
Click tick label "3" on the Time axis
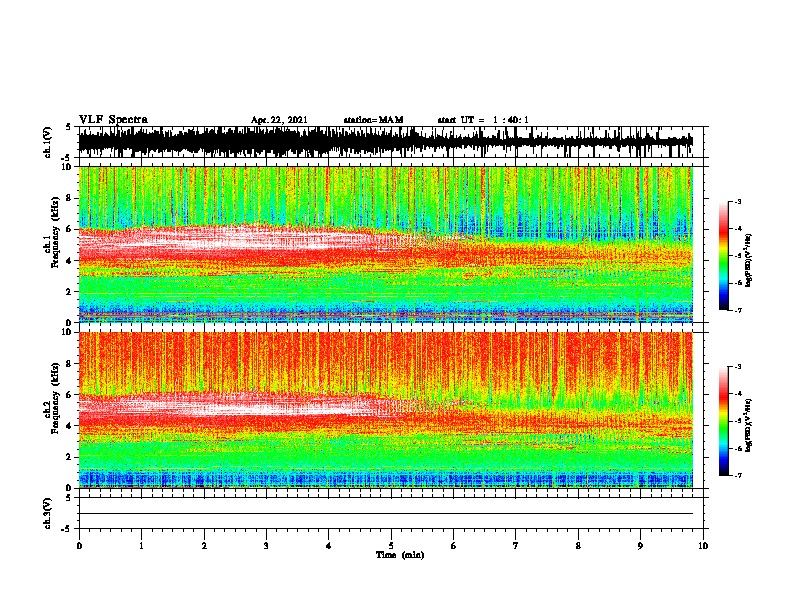pos(266,546)
